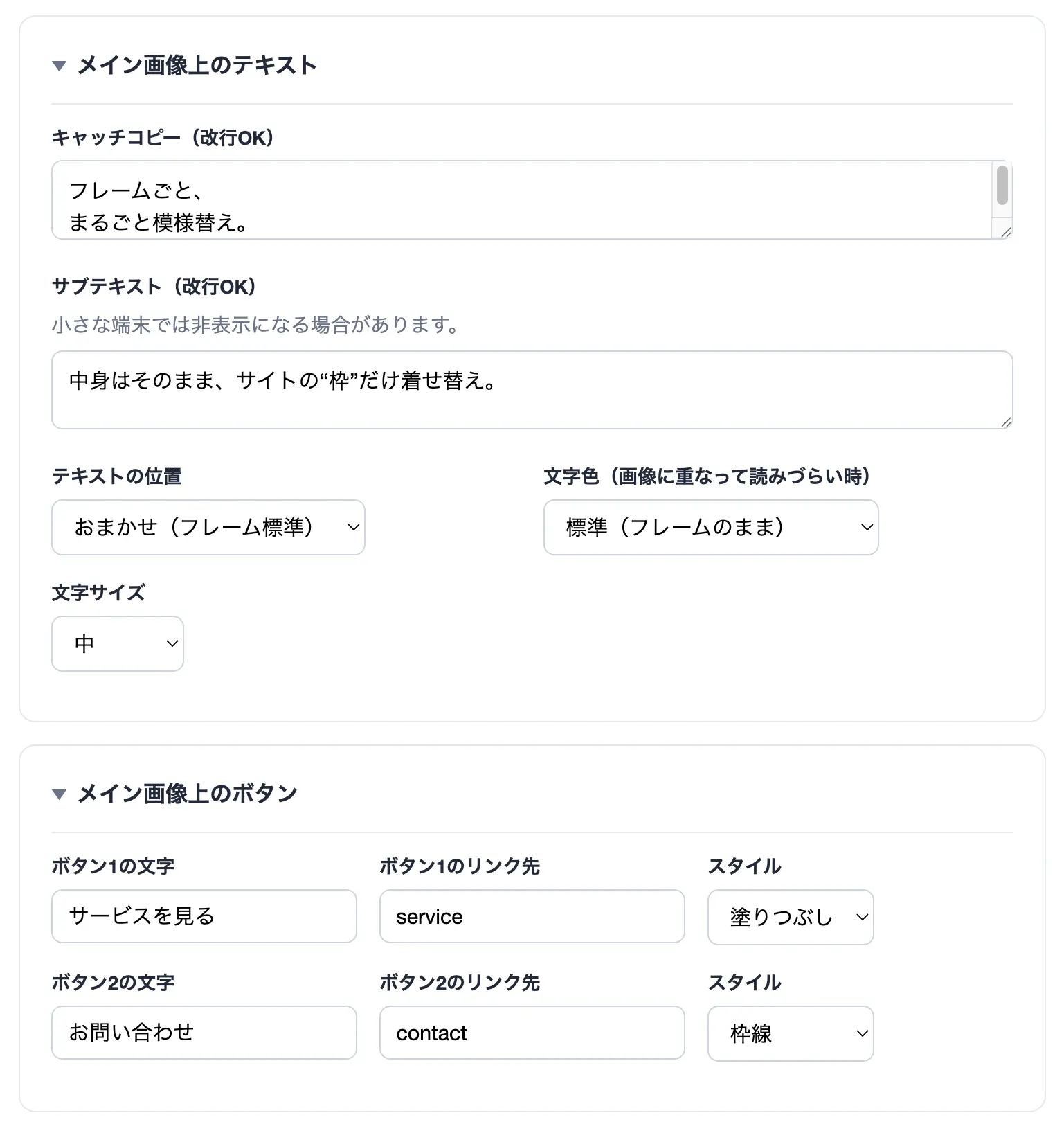Screen dimensions: 1064x1133
Task: Click the メイン画像上のテキスト section heading
Action: tap(197, 66)
